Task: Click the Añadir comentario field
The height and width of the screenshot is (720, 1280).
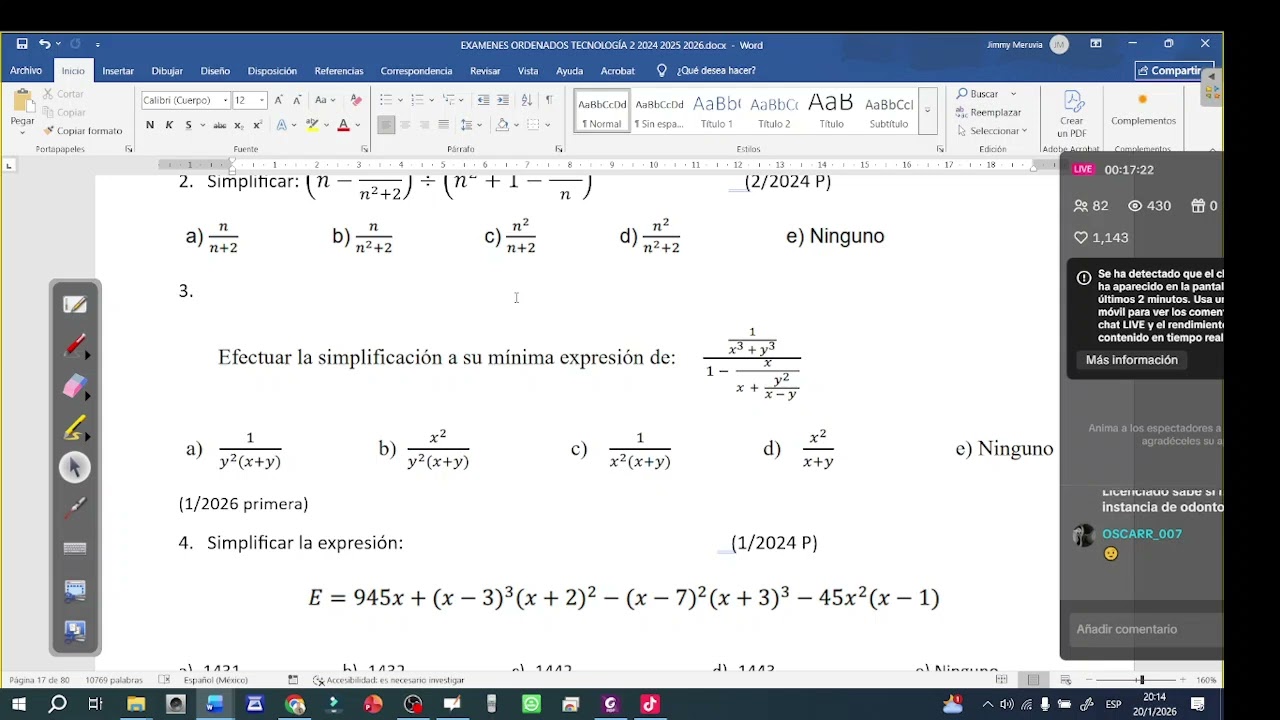Action: [1146, 629]
